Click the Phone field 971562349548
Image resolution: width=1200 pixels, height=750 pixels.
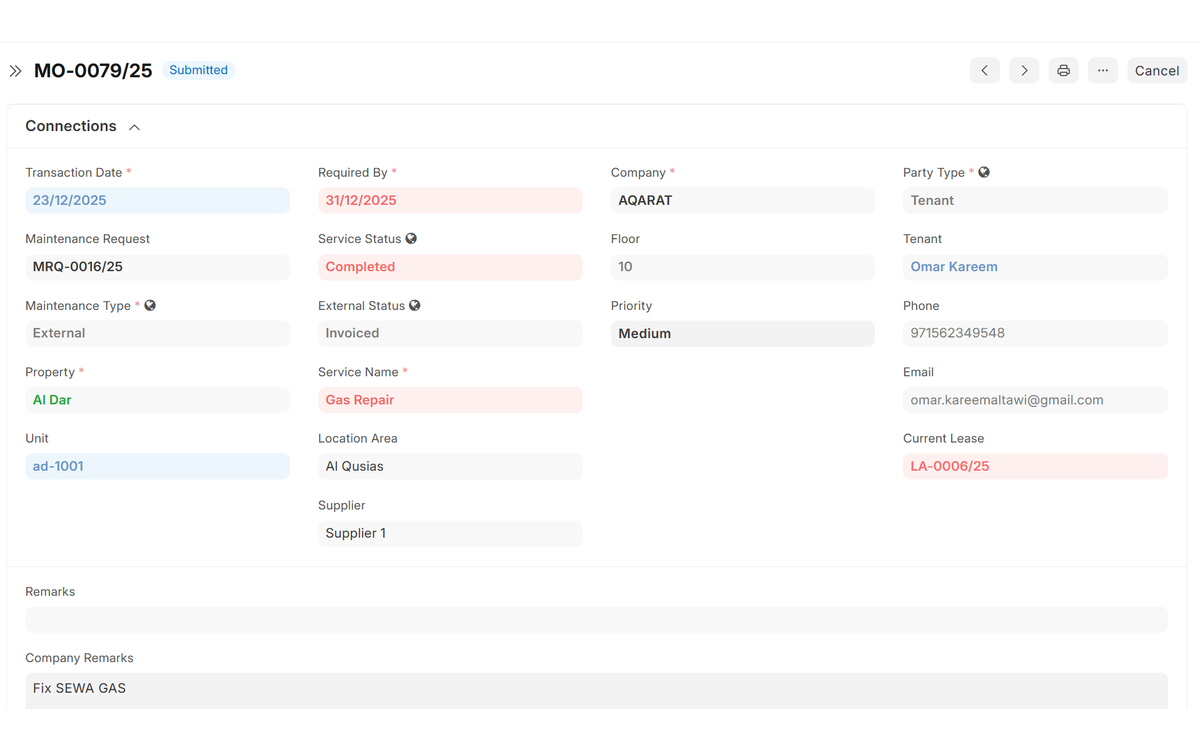(1035, 333)
